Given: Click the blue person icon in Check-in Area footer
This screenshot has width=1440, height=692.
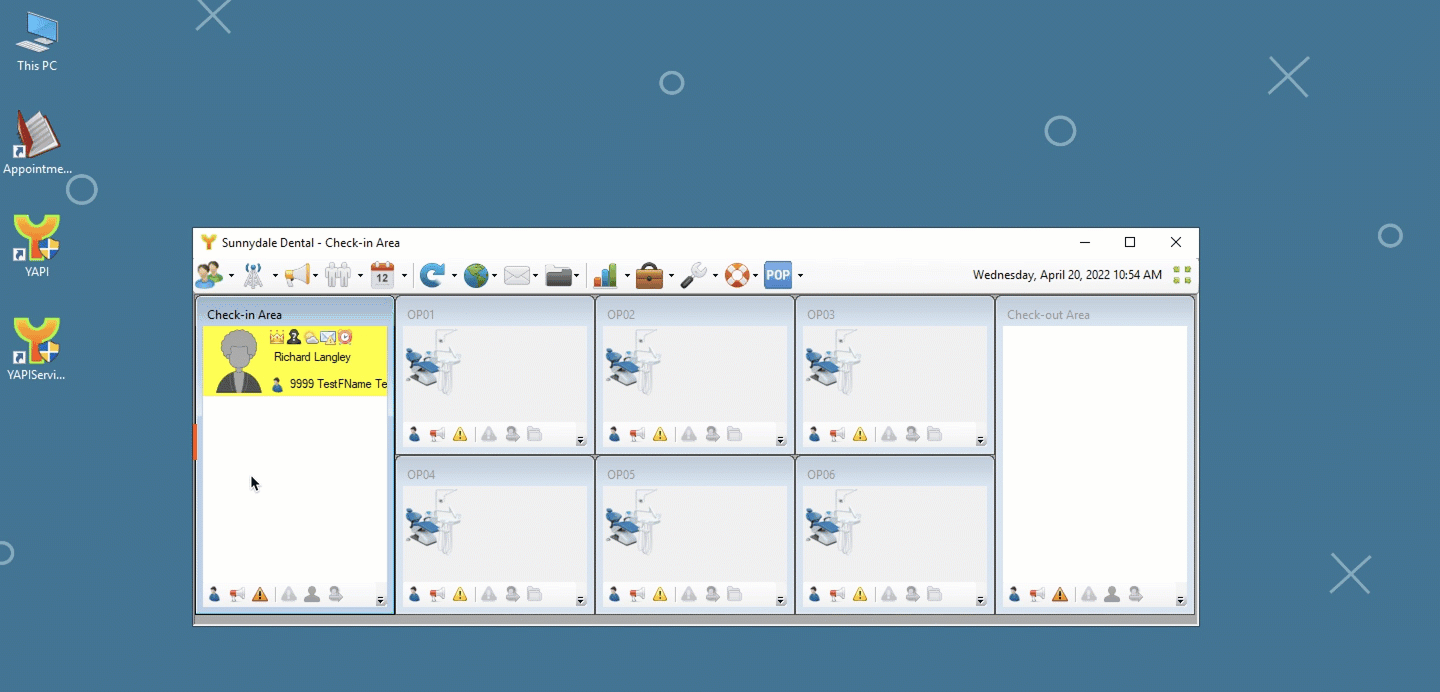Looking at the screenshot, I should (x=214, y=594).
